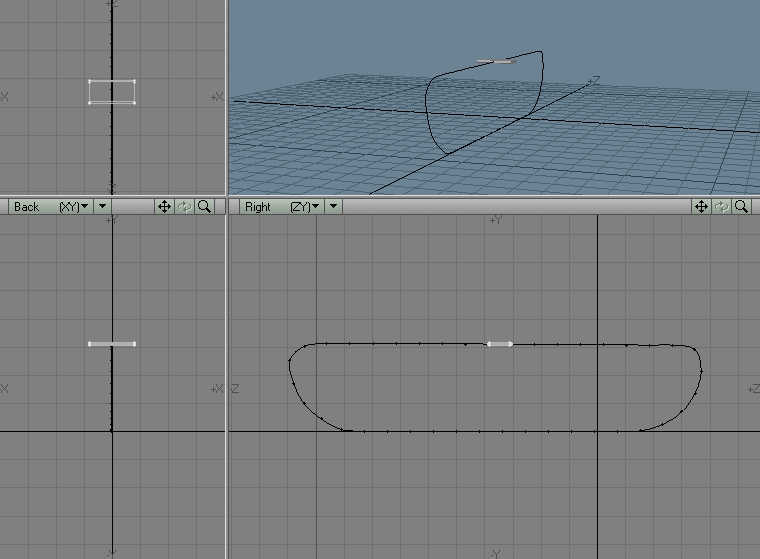Open the Back viewport display style arrow dropdown

(102, 207)
